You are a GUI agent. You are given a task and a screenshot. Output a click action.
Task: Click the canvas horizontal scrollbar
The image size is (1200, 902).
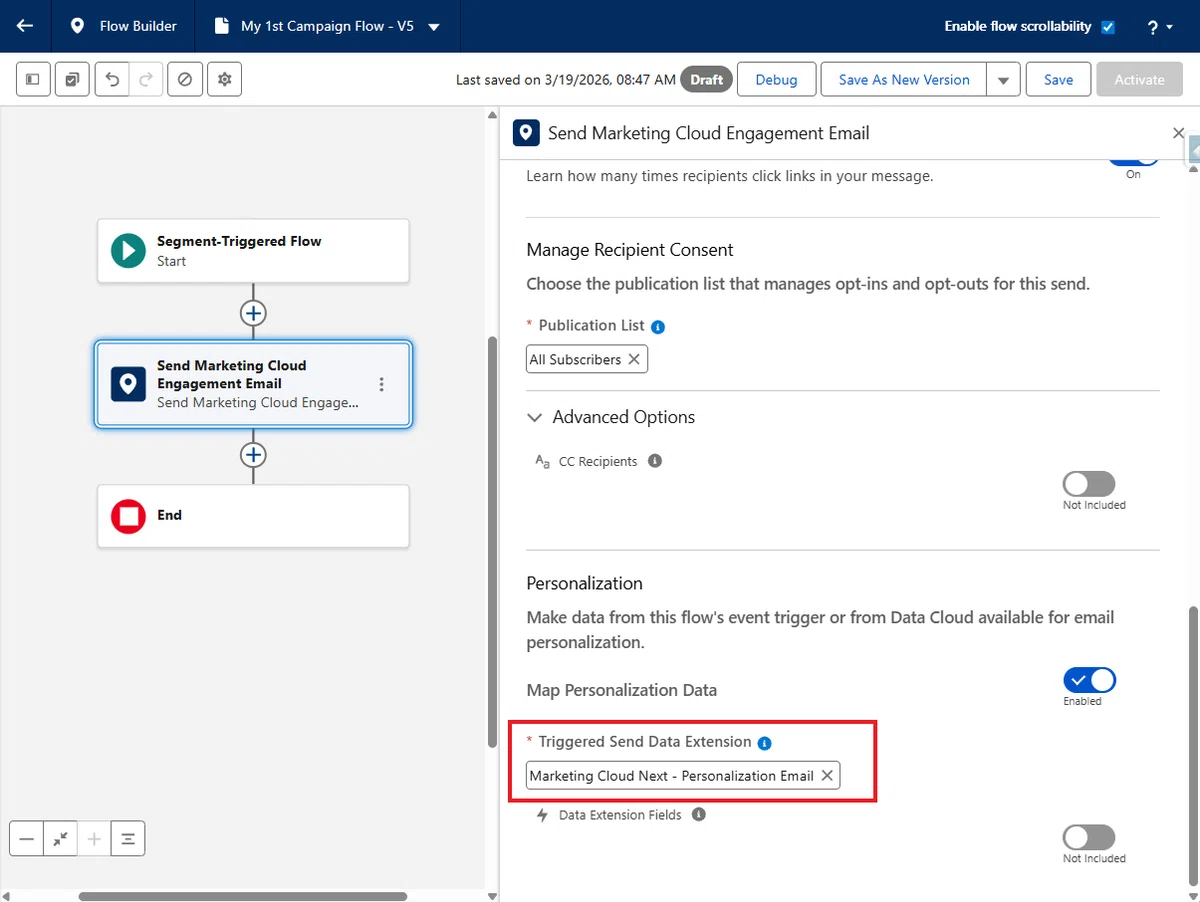tap(243, 897)
